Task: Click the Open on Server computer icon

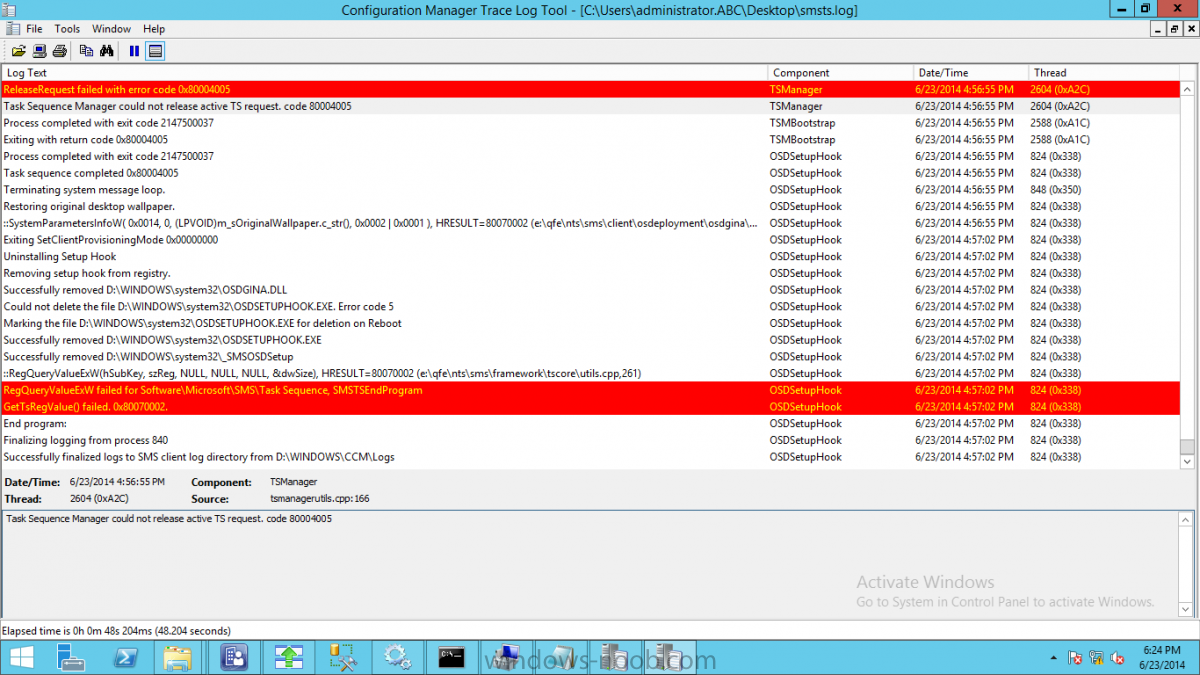Action: click(x=39, y=51)
